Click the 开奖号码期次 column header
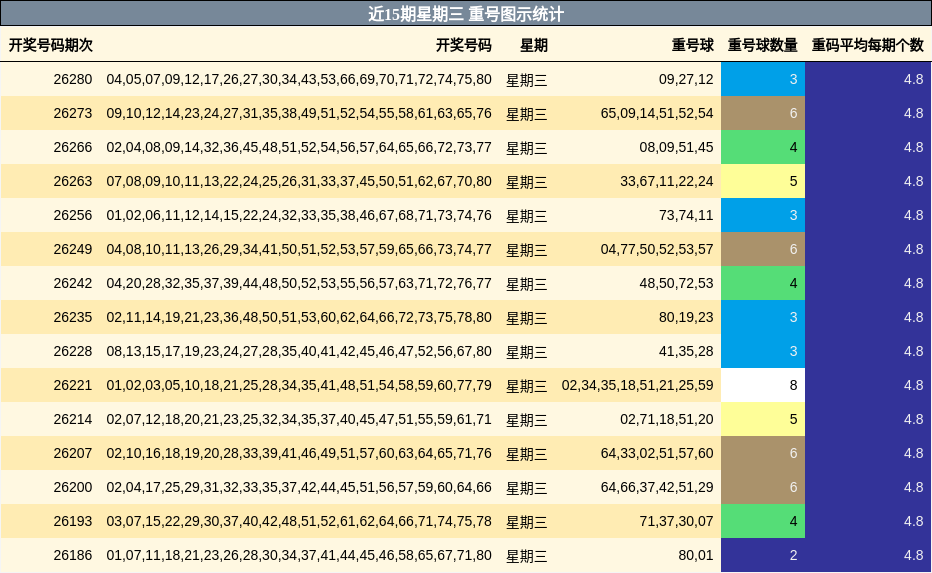Image resolution: width=932 pixels, height=573 pixels. (51, 45)
